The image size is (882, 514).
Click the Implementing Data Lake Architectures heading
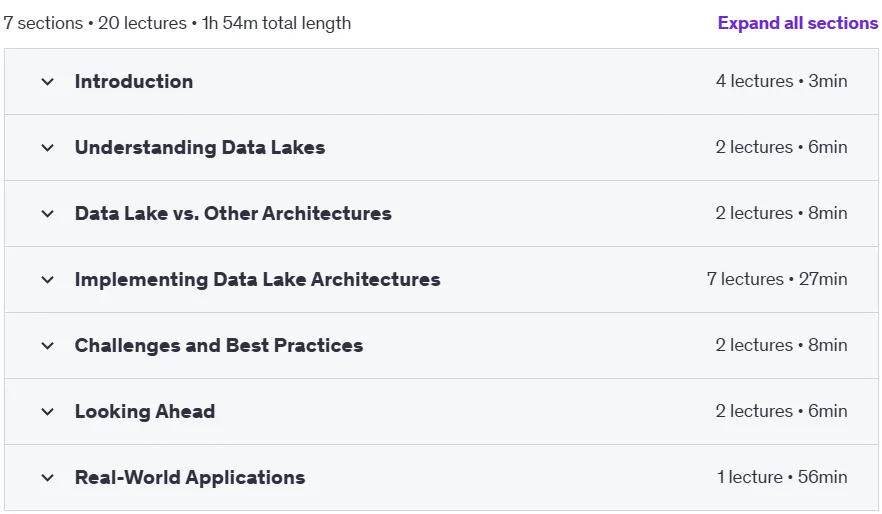click(x=258, y=279)
